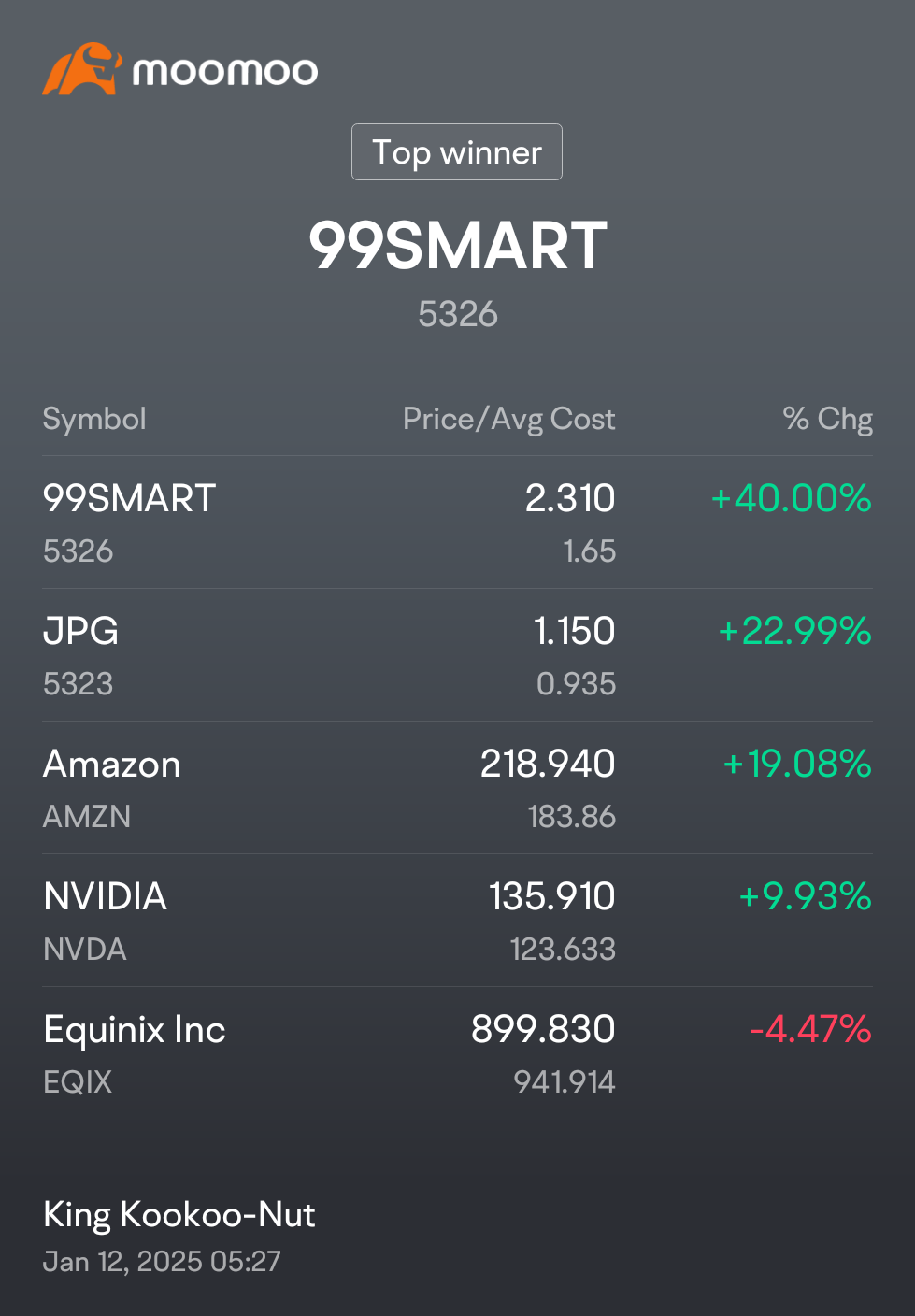Viewport: 915px width, 1316px height.
Task: Select the Top winner badge
Action: (x=457, y=151)
